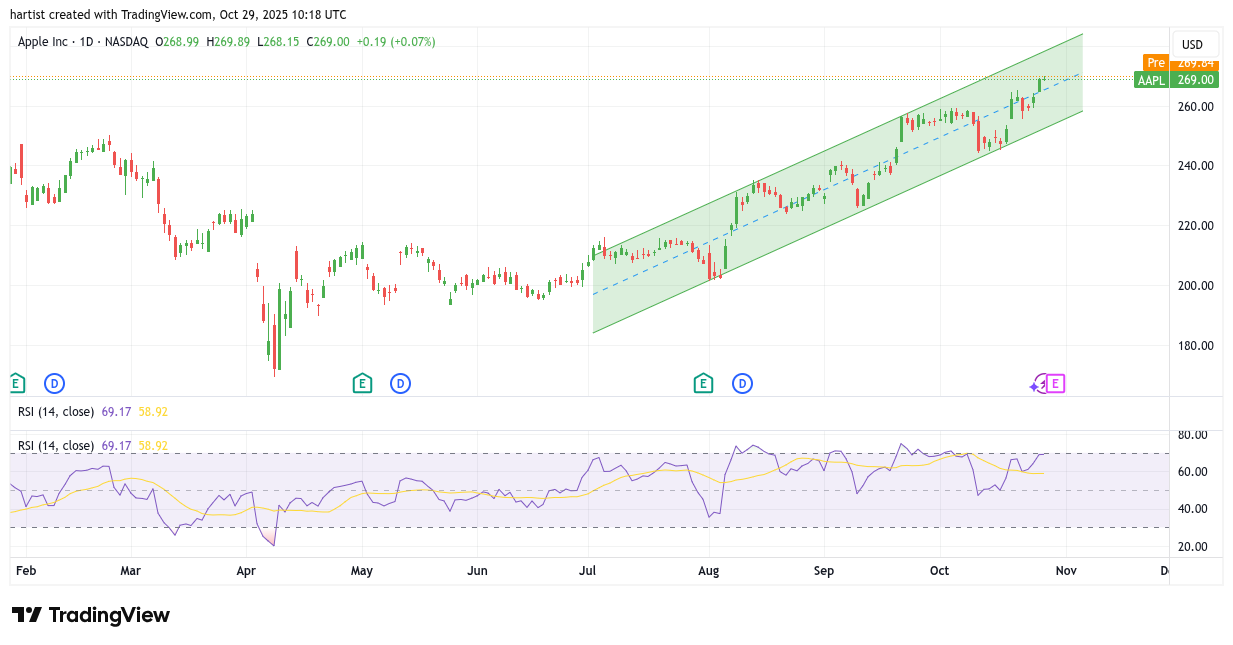Click the partial E marker at left edge
Viewport: 1233px width, 645px height.
[15, 383]
